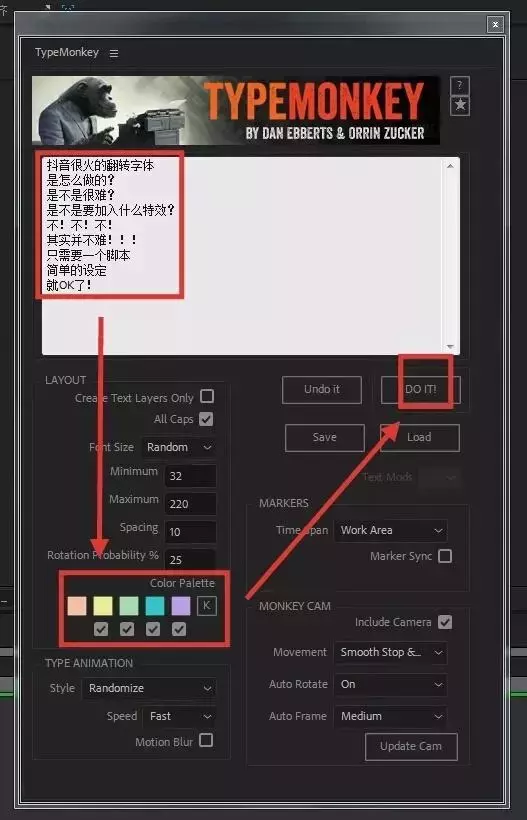
Task: Uncheck checkbox under the purple swatch
Action: [x=179, y=629]
